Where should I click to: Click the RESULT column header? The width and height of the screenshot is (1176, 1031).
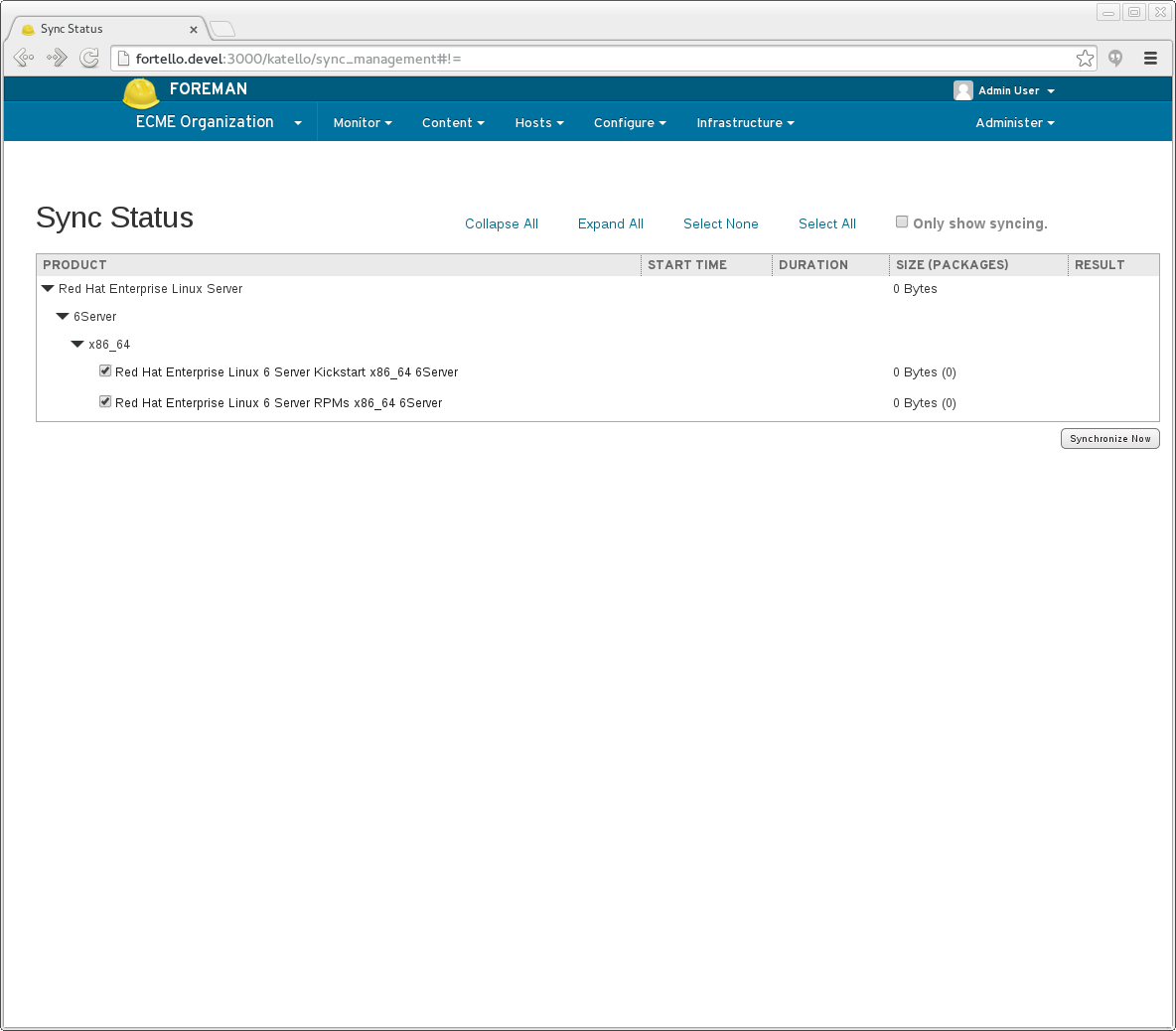[x=1100, y=264]
